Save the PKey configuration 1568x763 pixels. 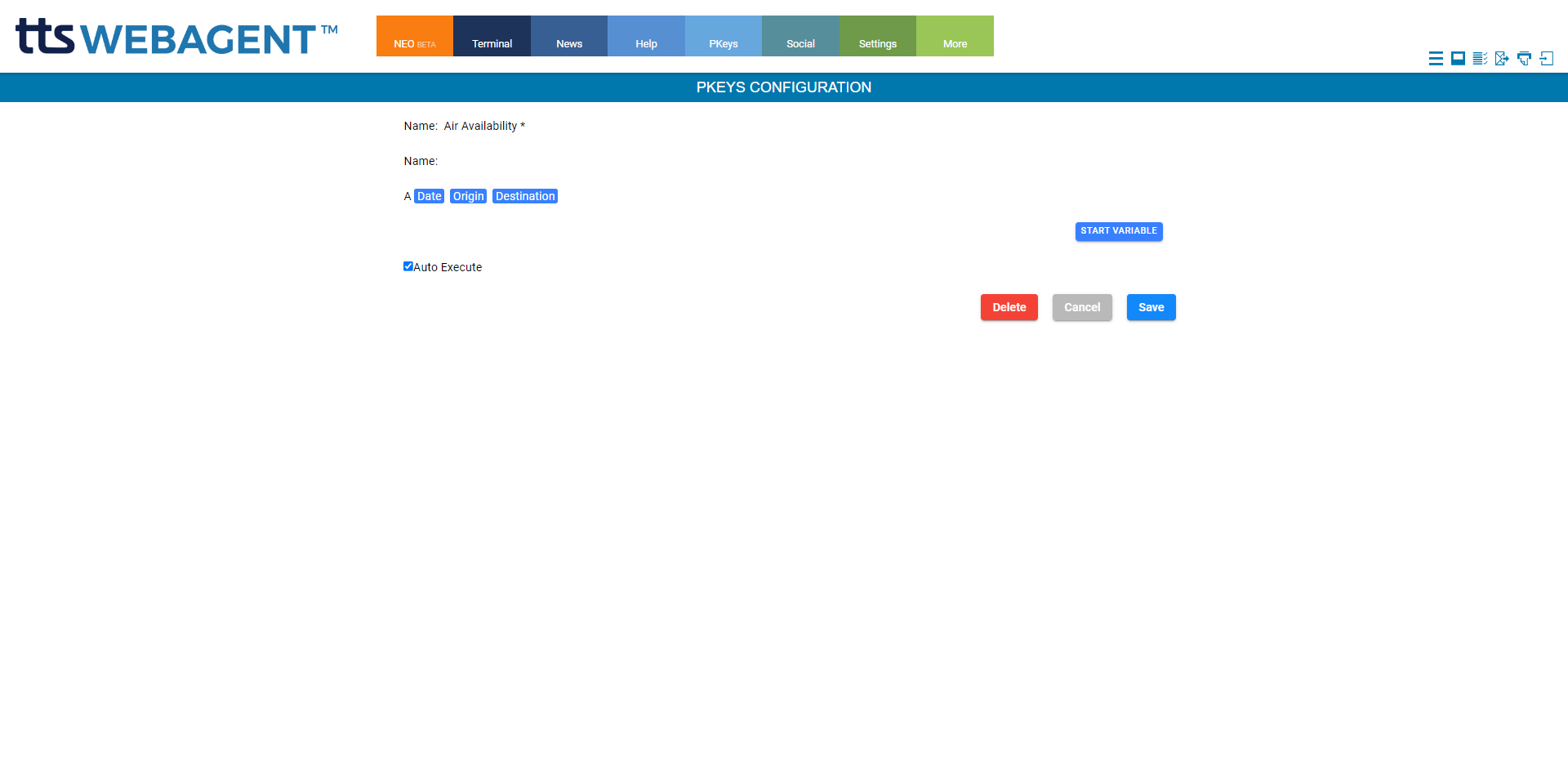1151,307
